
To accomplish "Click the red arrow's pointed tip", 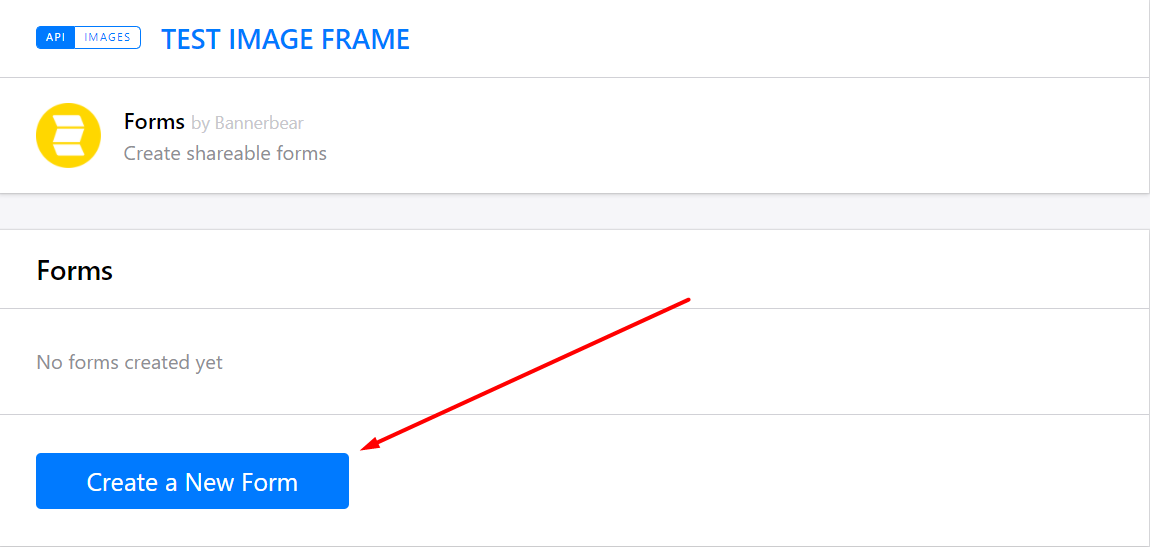I will point(363,449).
